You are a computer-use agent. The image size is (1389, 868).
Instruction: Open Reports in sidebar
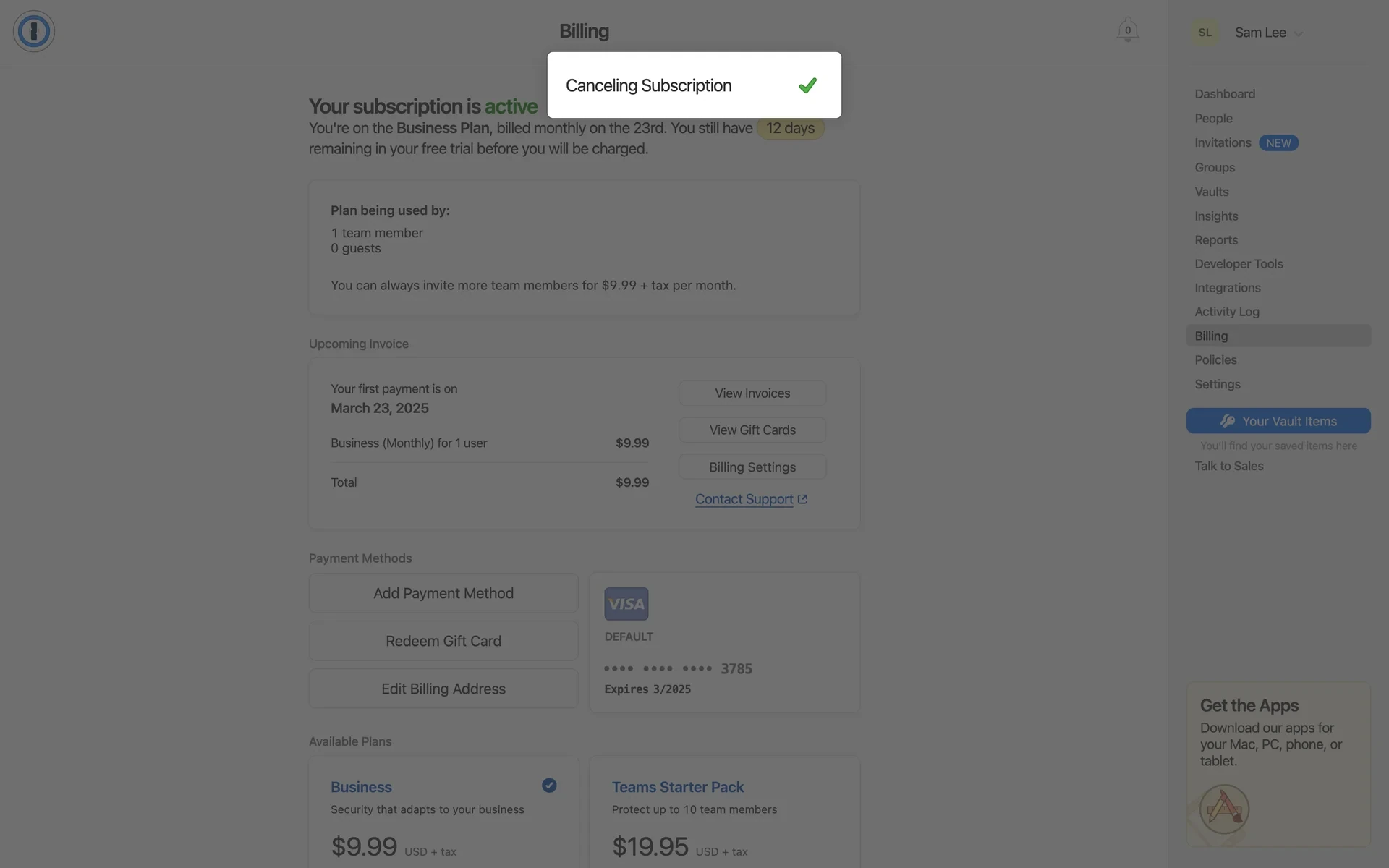[1216, 240]
